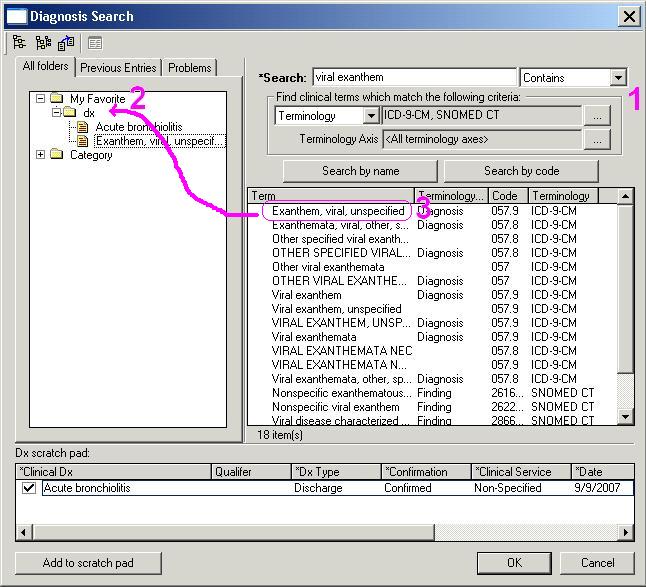Collapse the dx folder node
This screenshot has height=587, width=646.
(57, 112)
